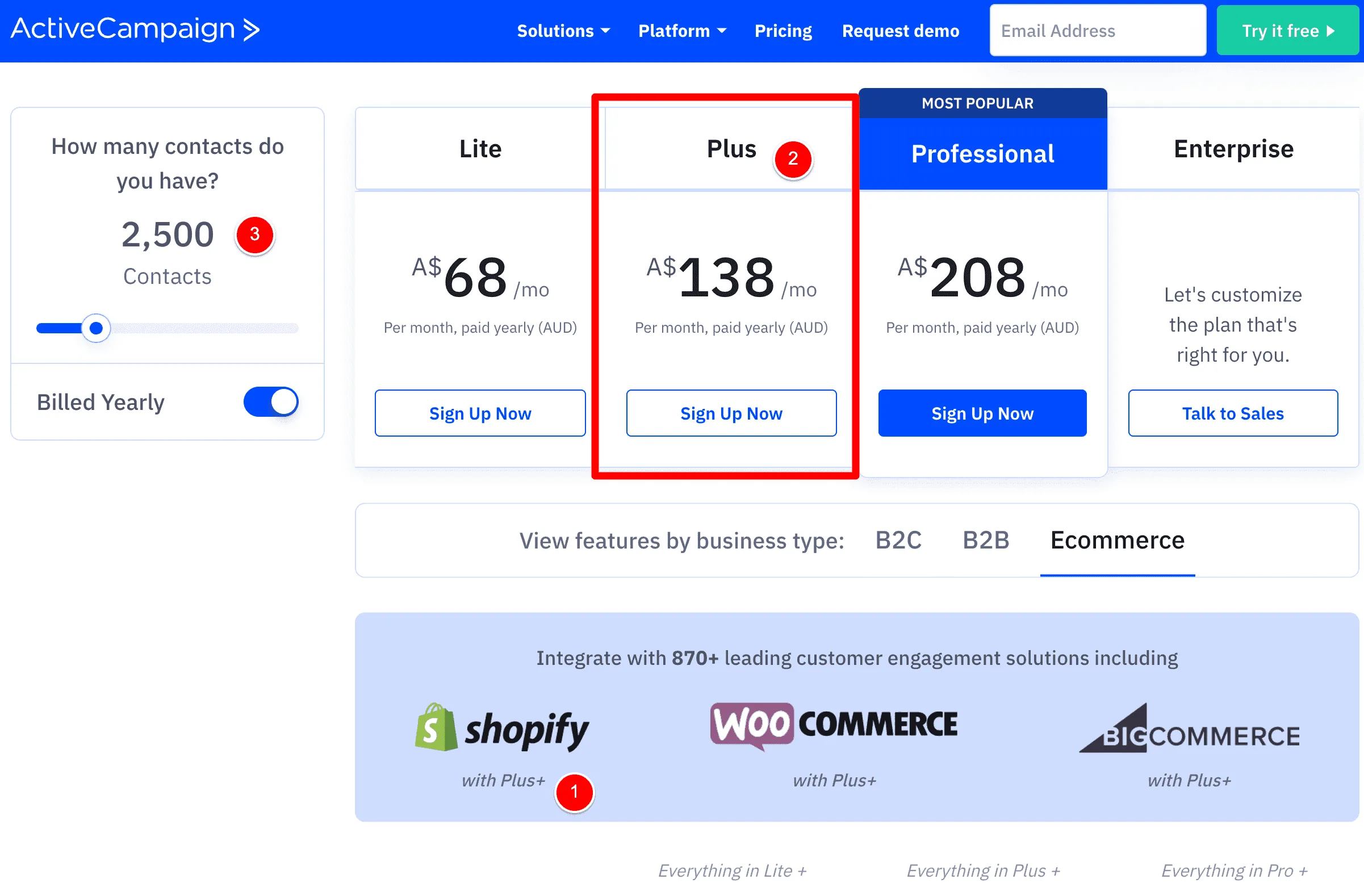Select the Ecommerce features tab
Image resolution: width=1364 pixels, height=896 pixels.
point(1117,539)
